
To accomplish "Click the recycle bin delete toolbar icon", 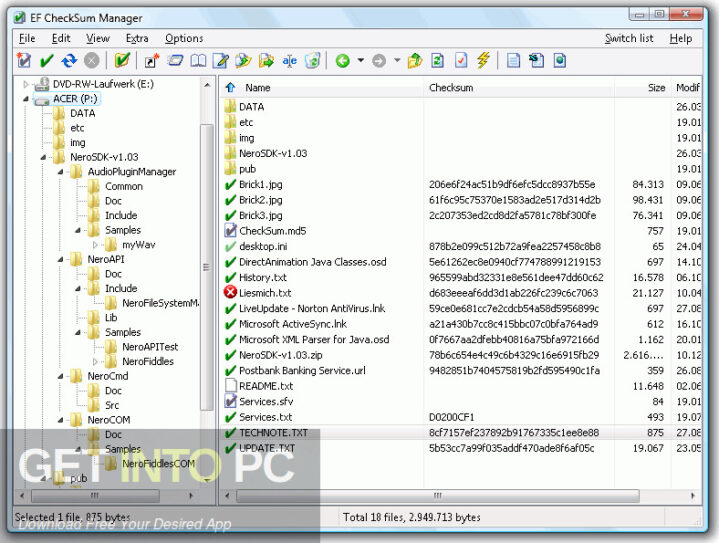I will coord(312,60).
